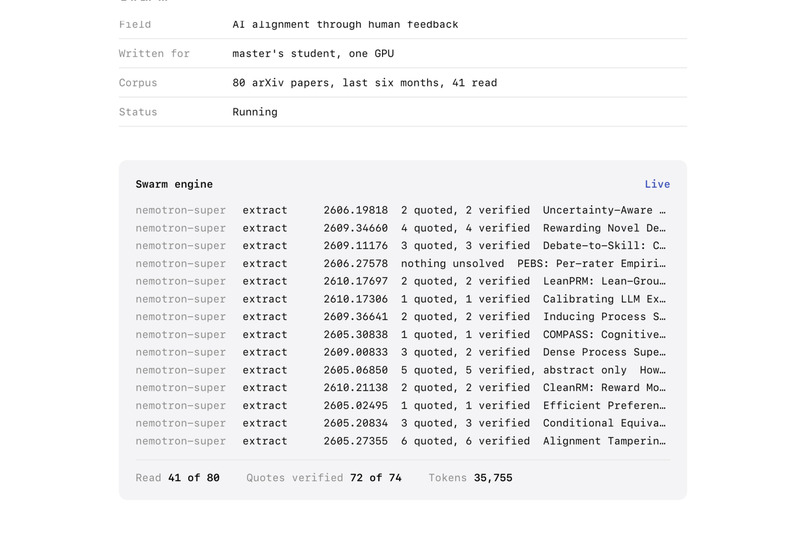Click the 'Efficient Preferen…' title
806x537 pixels.
pos(604,405)
